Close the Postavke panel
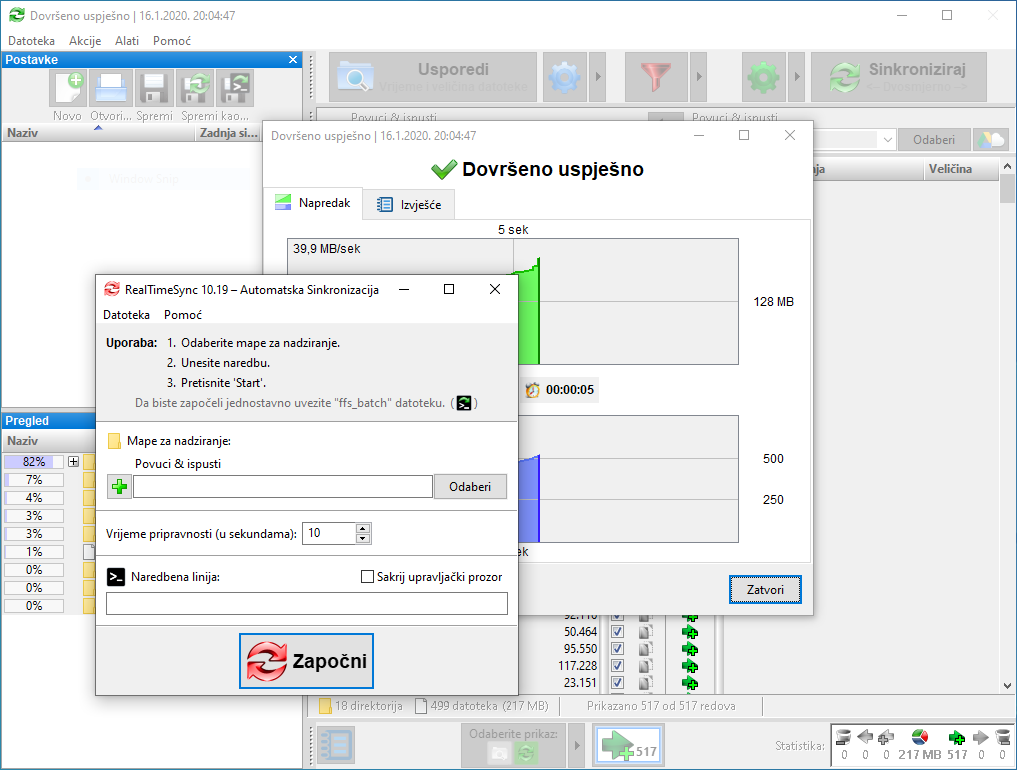The height and width of the screenshot is (770, 1017). 293,60
